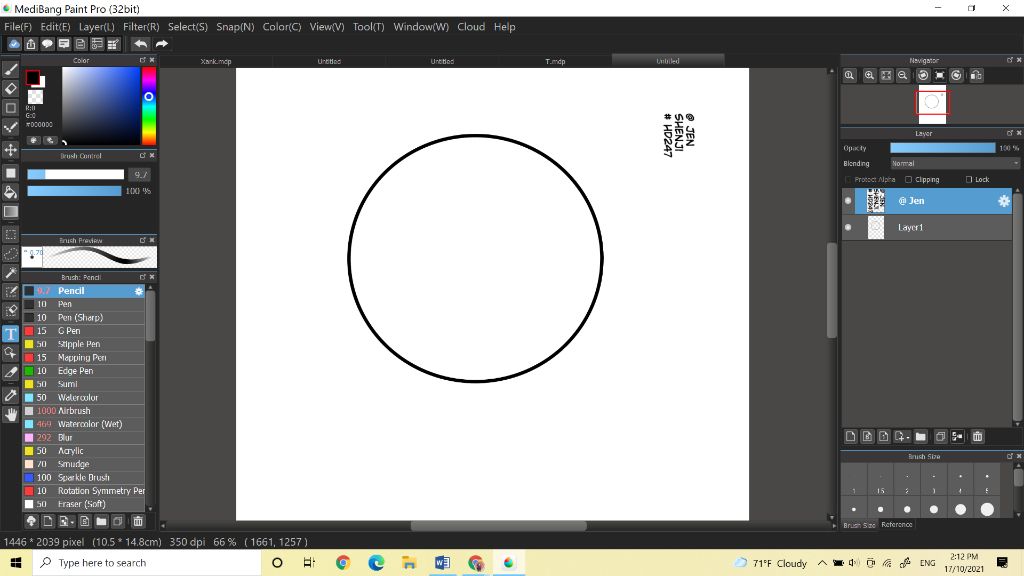Adjust the layer Opacity slider
Image resolution: width=1024 pixels, height=576 pixels.
click(942, 148)
